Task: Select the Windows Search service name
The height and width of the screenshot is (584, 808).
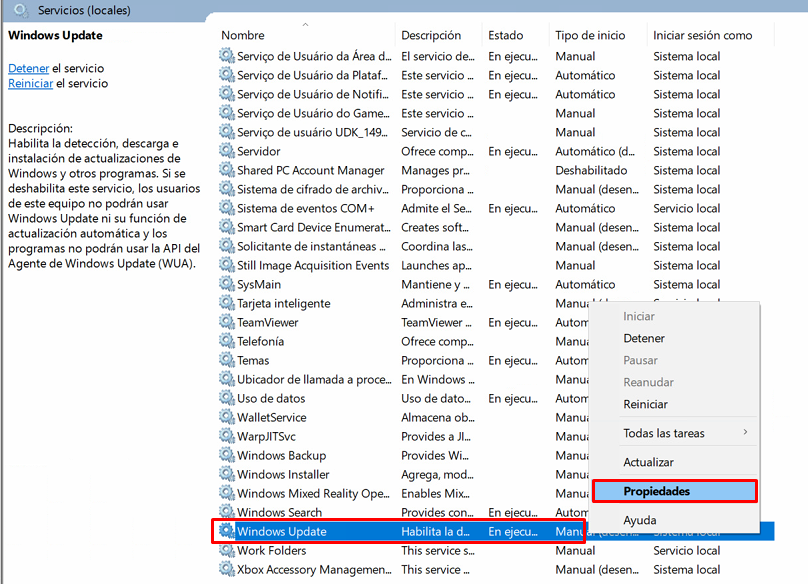Action: pos(279,512)
